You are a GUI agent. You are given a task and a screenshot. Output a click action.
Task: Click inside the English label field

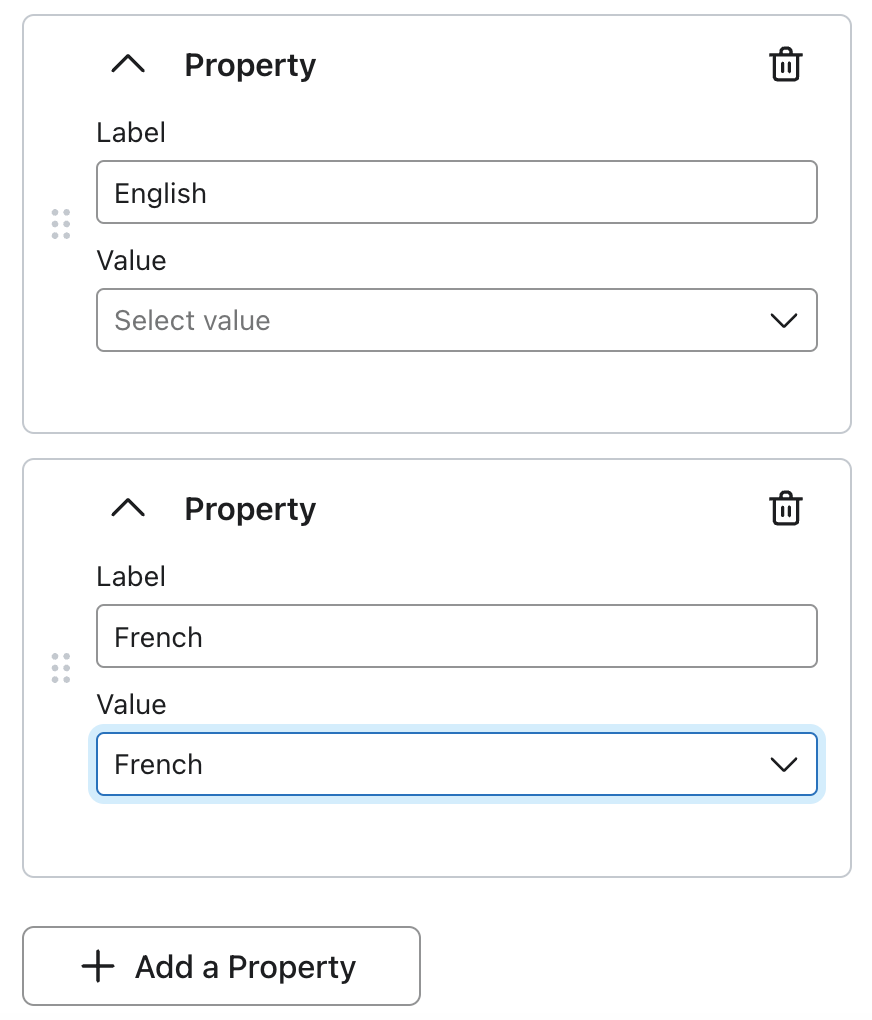pos(457,192)
